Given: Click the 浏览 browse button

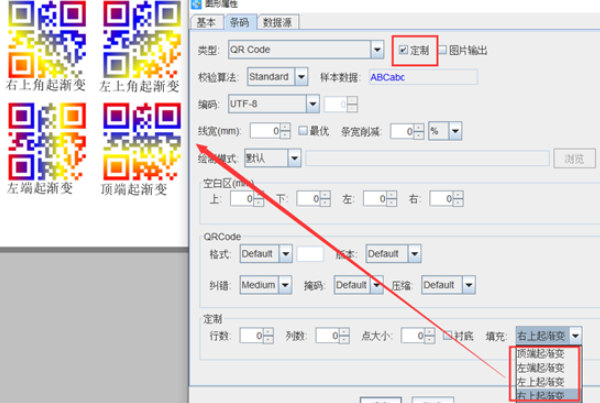Looking at the screenshot, I should [x=573, y=158].
